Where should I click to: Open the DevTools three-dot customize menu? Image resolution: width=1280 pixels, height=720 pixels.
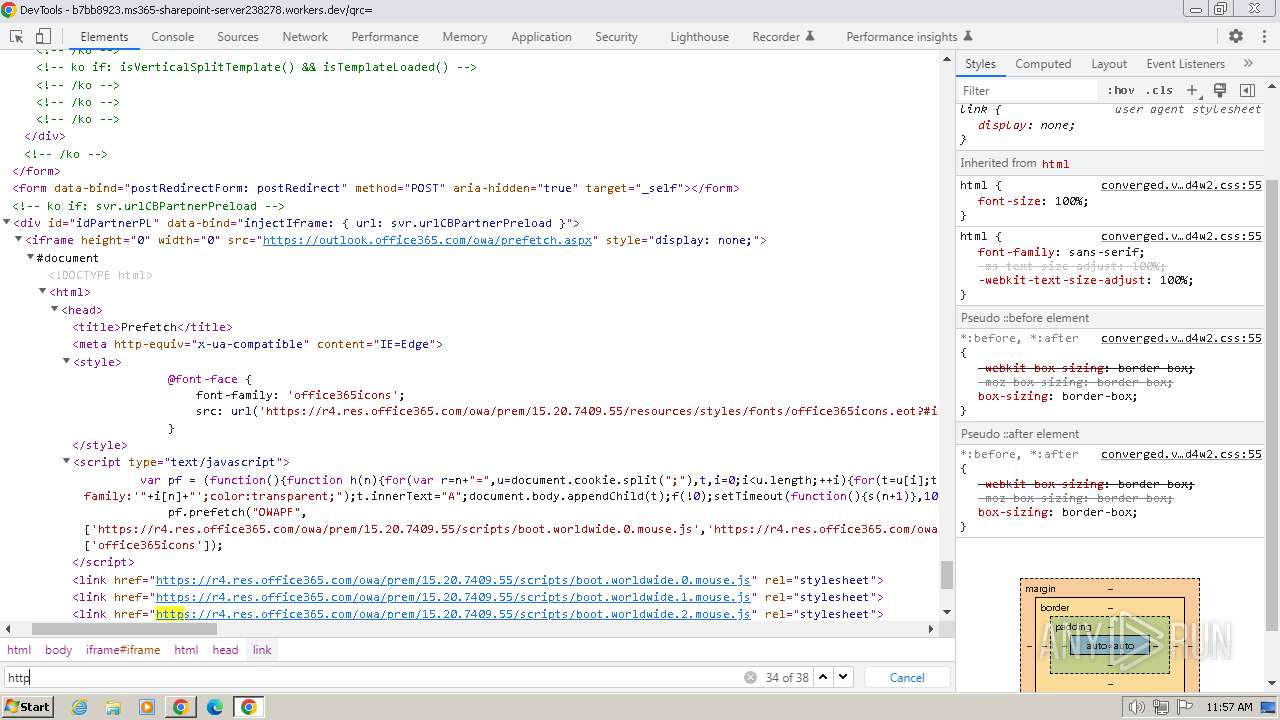click(1262, 36)
